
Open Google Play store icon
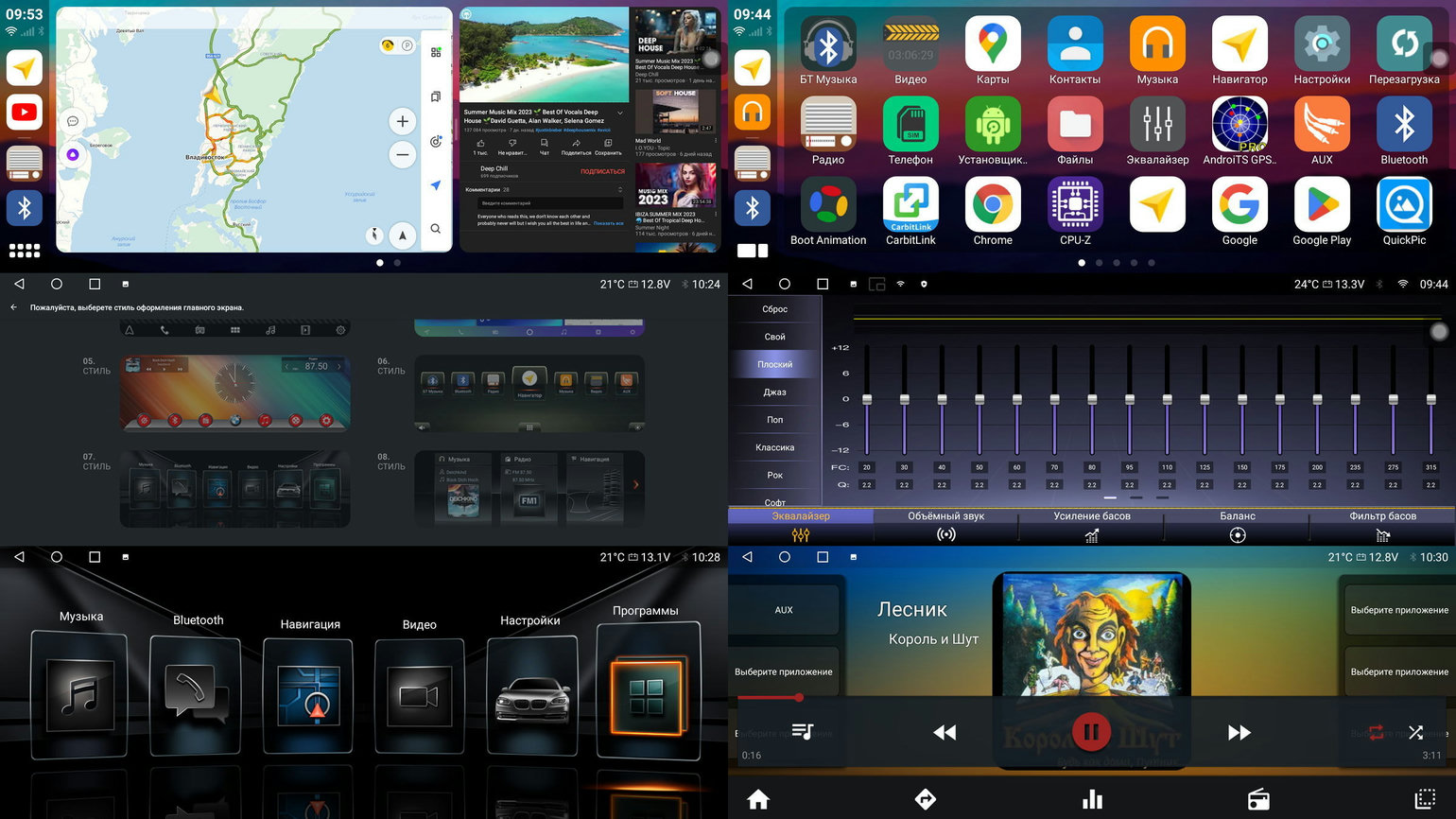coord(1322,206)
